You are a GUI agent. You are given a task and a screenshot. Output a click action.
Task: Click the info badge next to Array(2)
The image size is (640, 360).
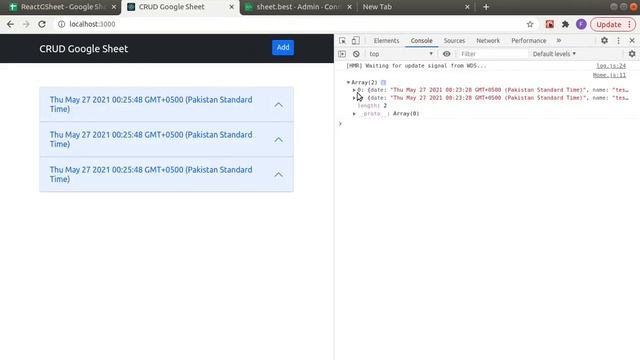(x=383, y=82)
